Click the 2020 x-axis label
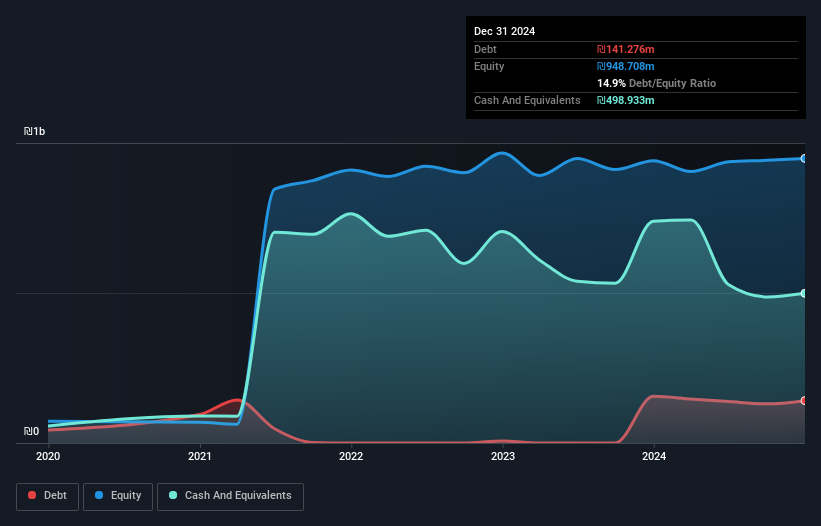 coord(48,456)
